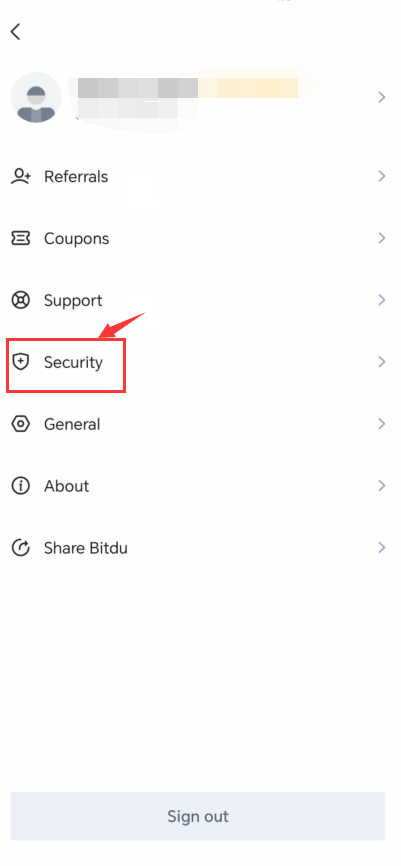
Task: Open the chevron next to Security
Action: tap(381, 362)
